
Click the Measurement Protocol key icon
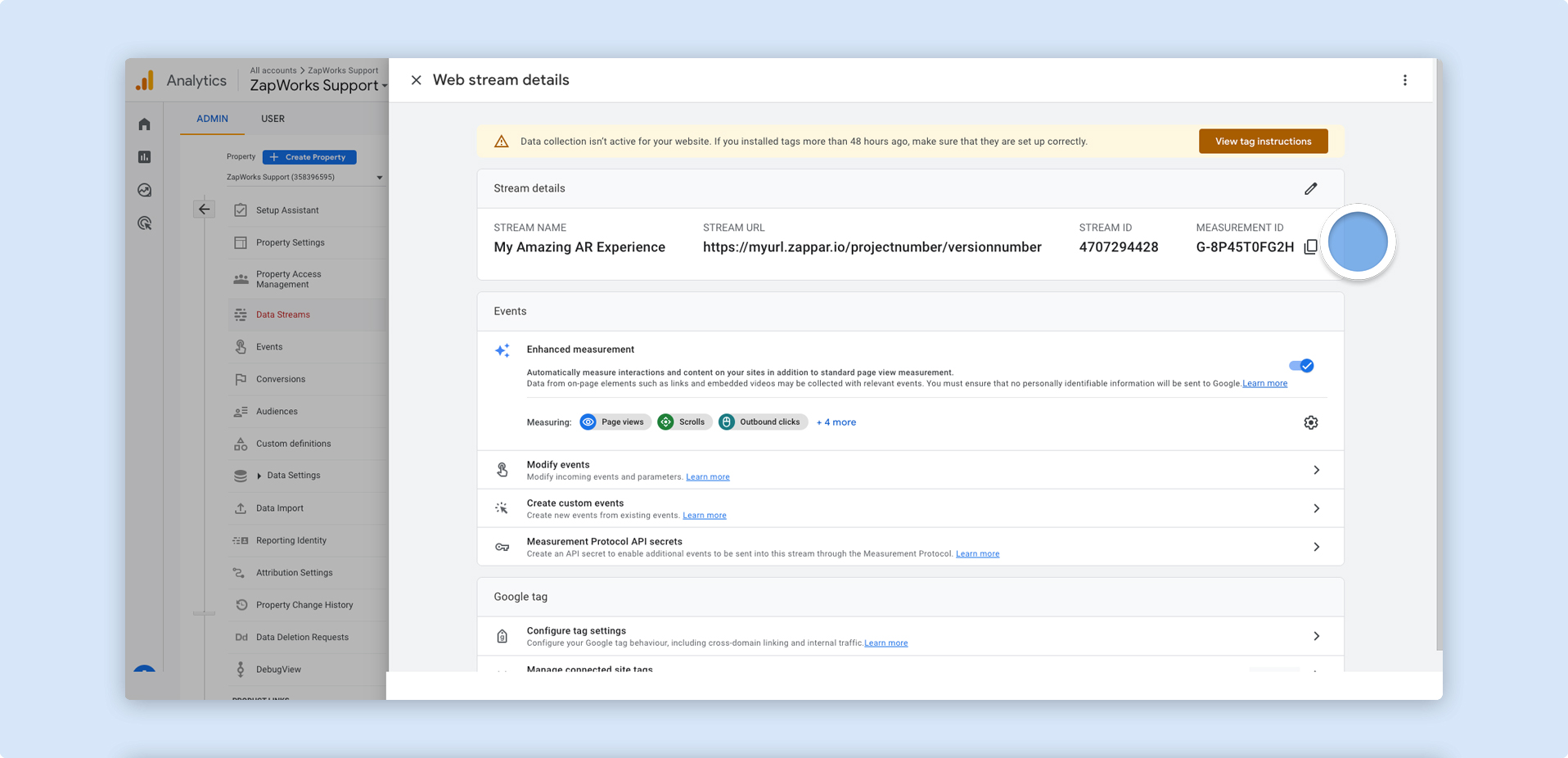click(502, 547)
